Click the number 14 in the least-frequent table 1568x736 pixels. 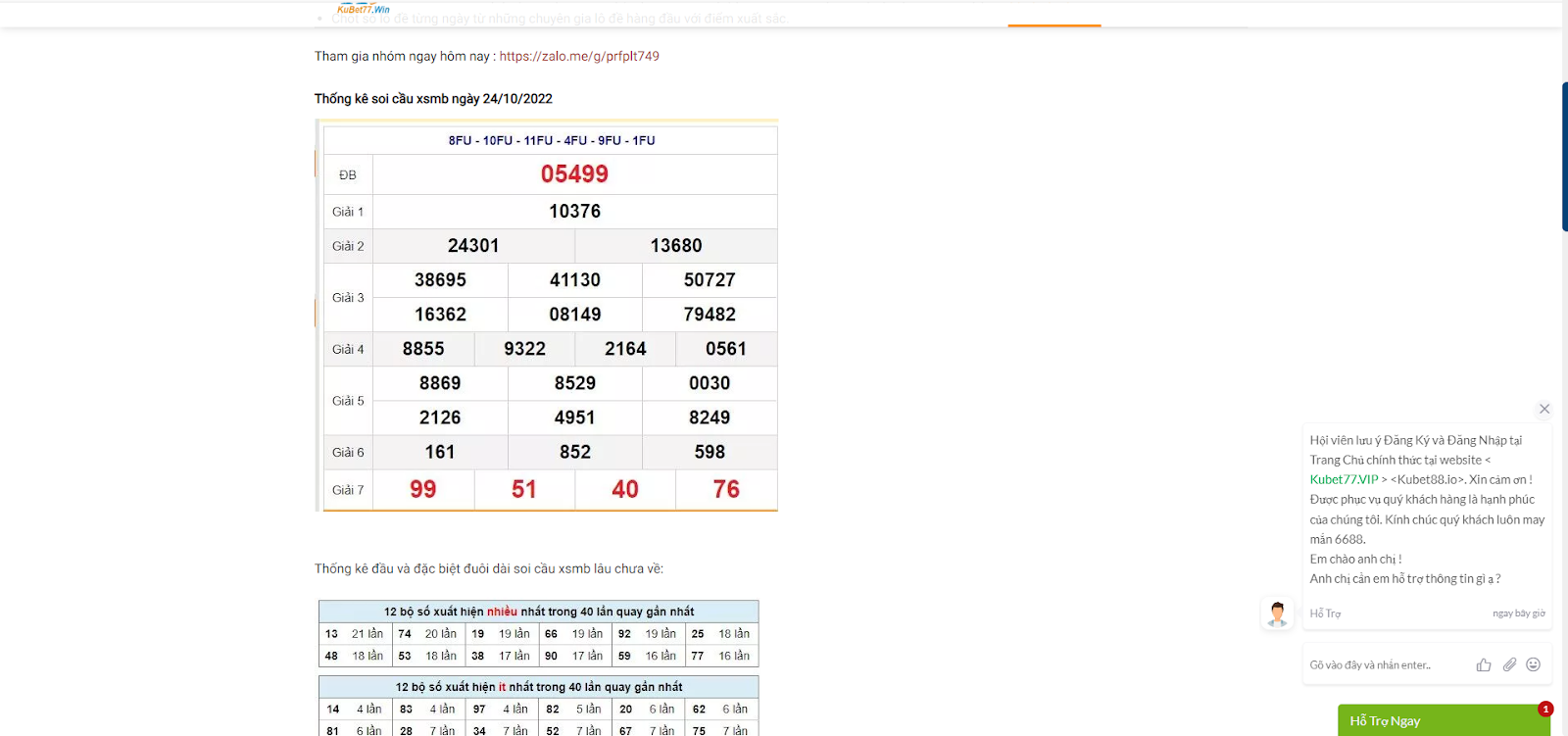pos(333,710)
